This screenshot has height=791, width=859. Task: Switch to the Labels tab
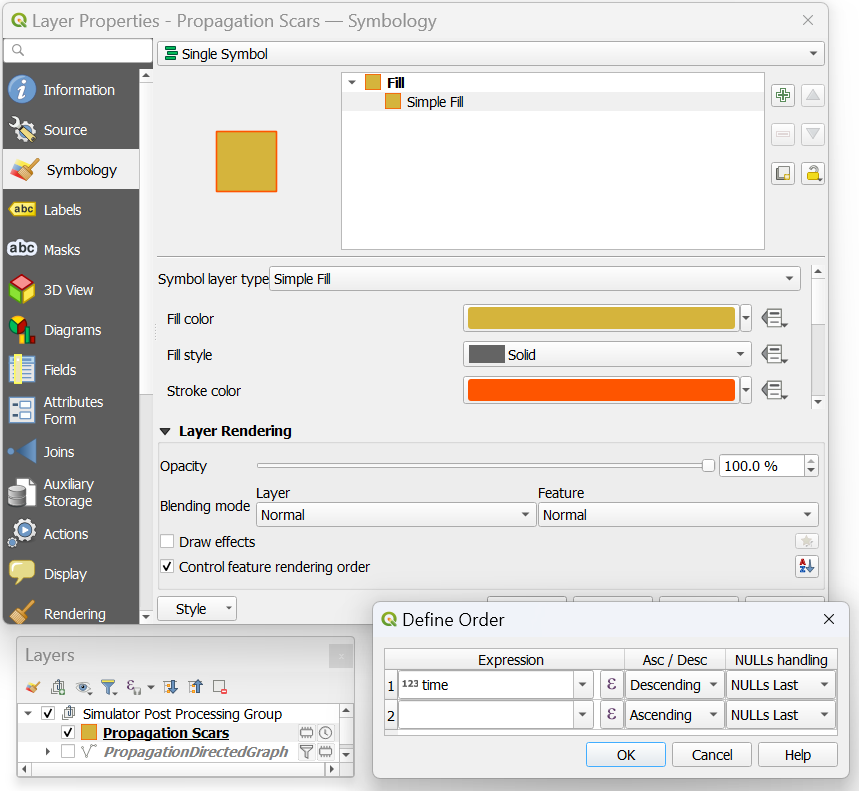(x=71, y=210)
